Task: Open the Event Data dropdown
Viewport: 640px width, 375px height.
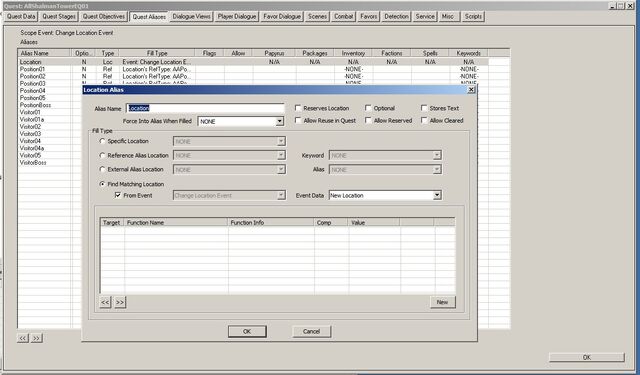Action: 437,195
